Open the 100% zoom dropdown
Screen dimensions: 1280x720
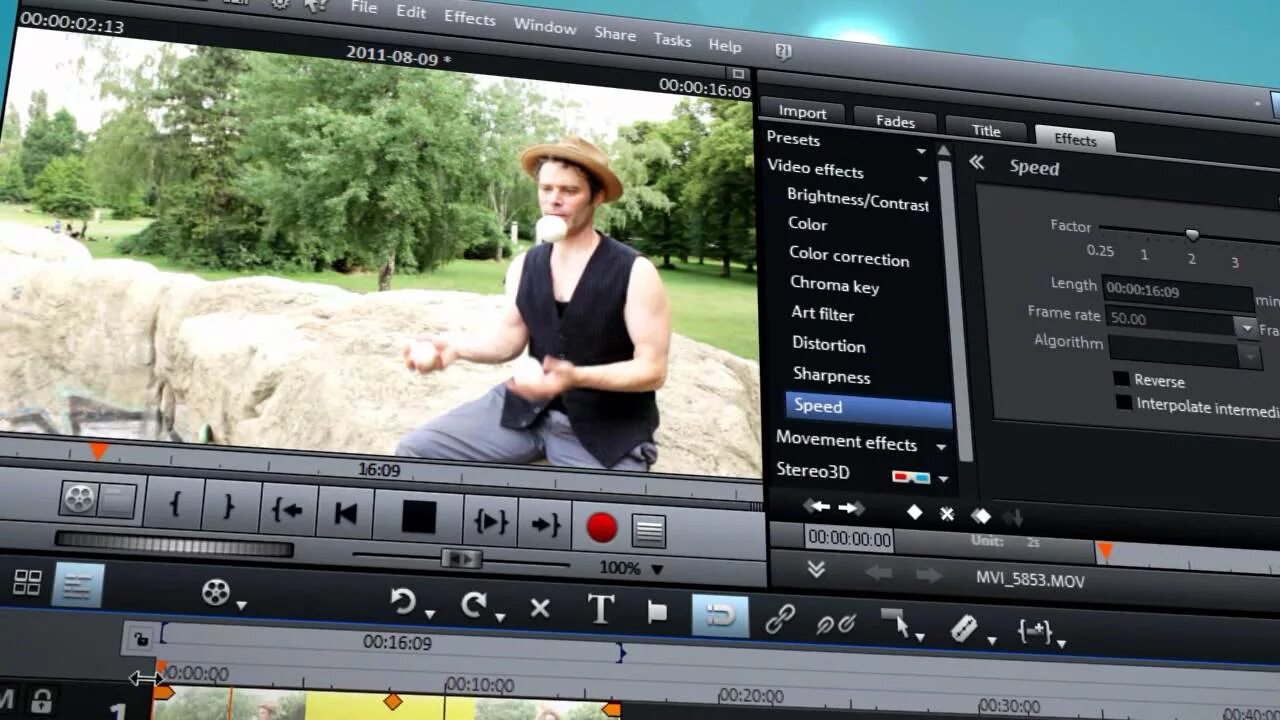(x=657, y=569)
